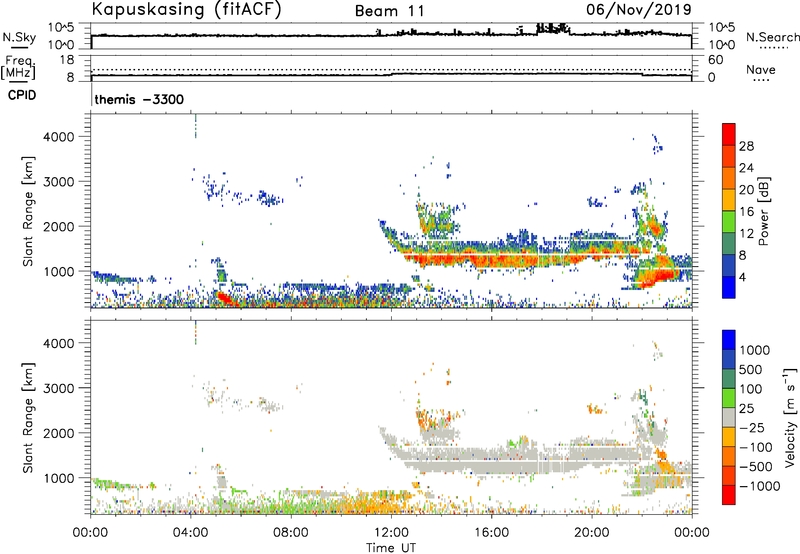Image resolution: width=800 pixels, height=554 pixels.
Task: Click the 500 value on velocity colorbar
Action: [751, 370]
